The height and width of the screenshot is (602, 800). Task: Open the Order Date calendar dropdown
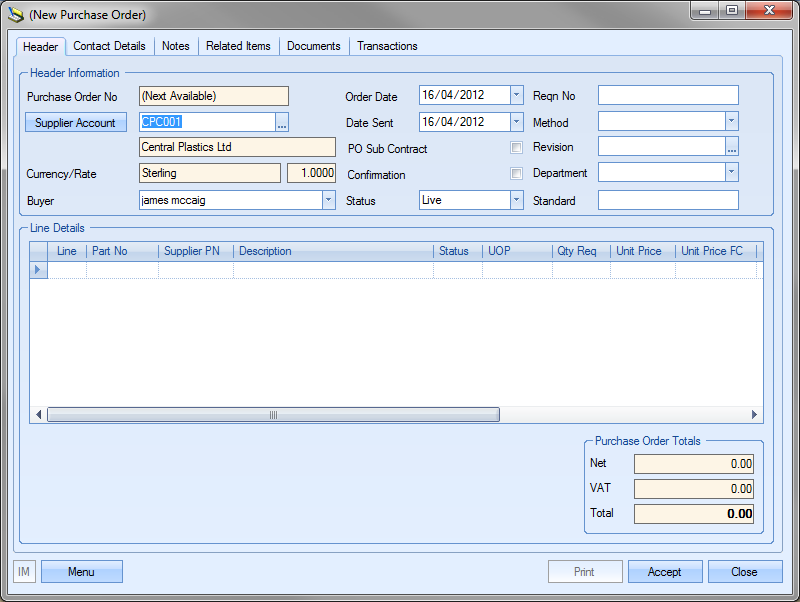pos(516,96)
